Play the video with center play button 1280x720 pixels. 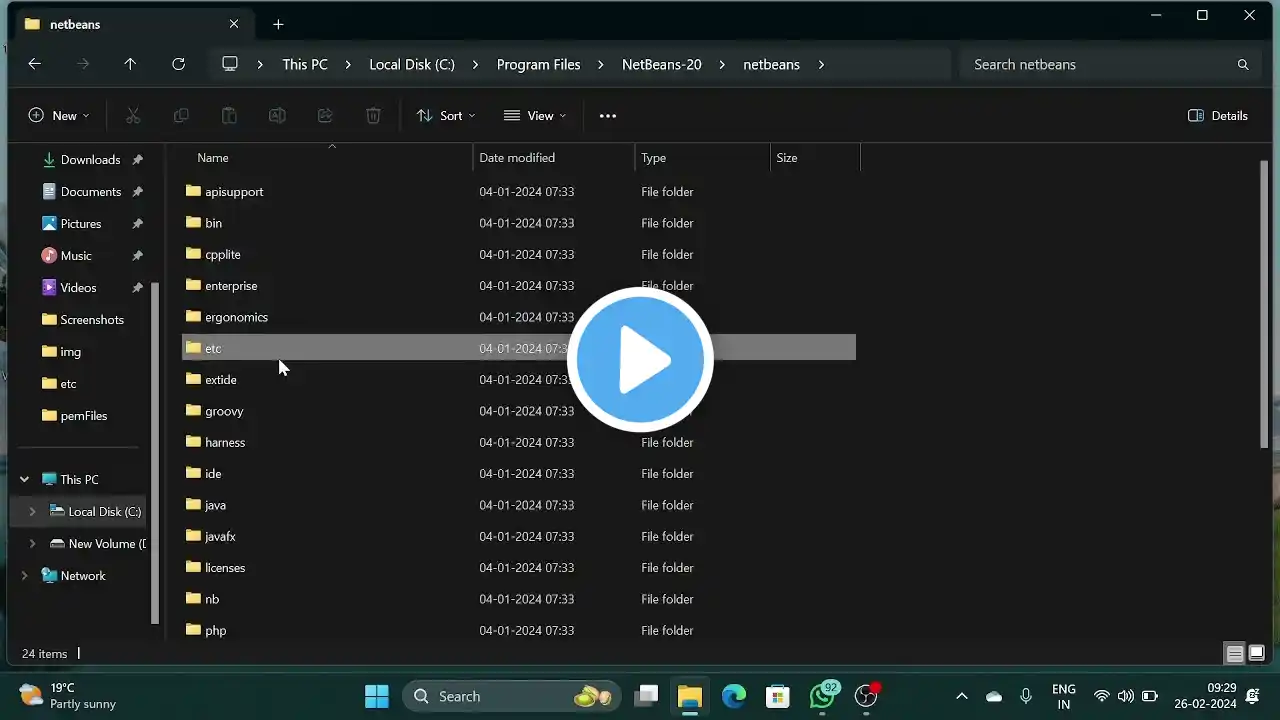click(x=640, y=360)
